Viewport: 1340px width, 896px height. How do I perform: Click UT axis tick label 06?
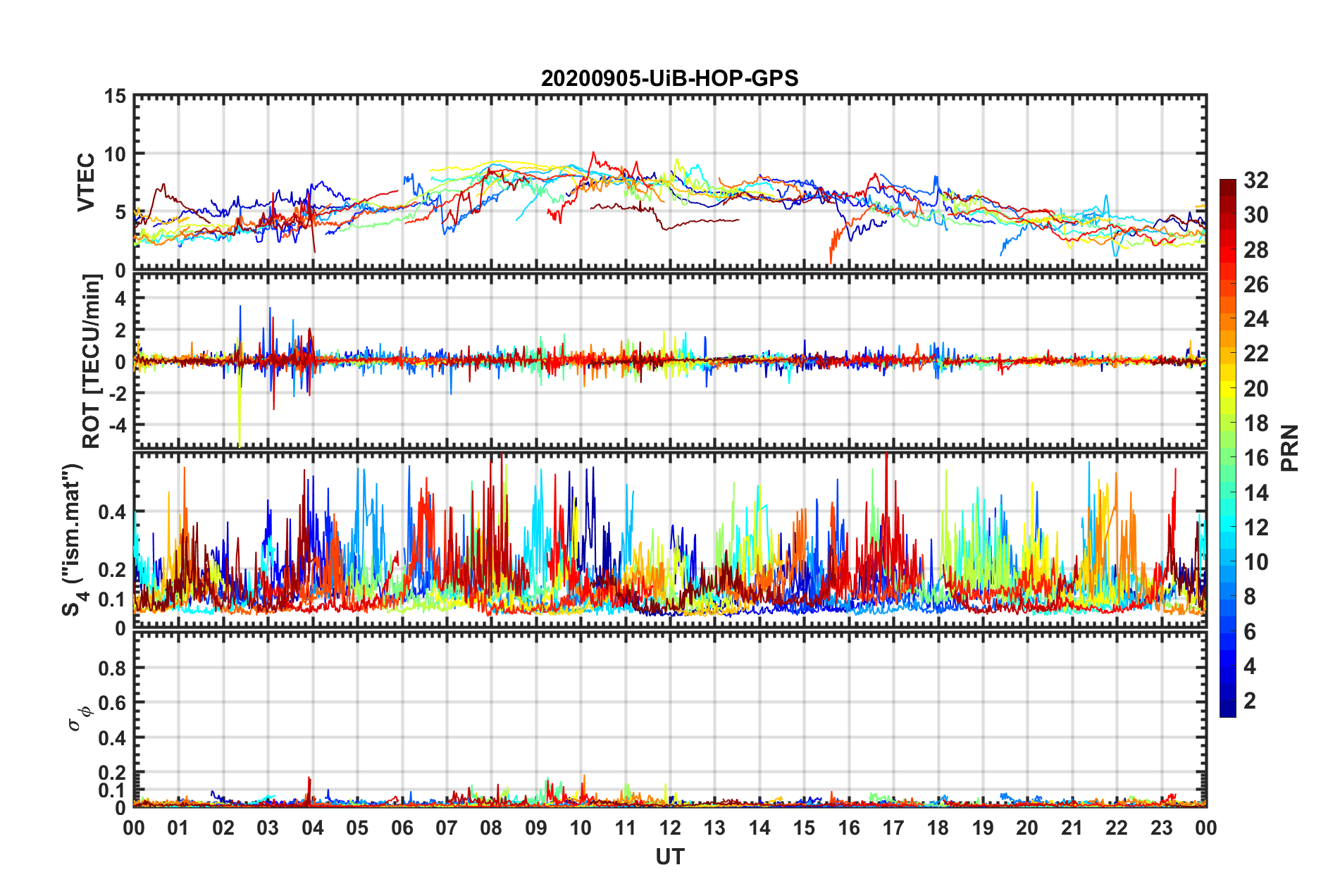(x=402, y=828)
